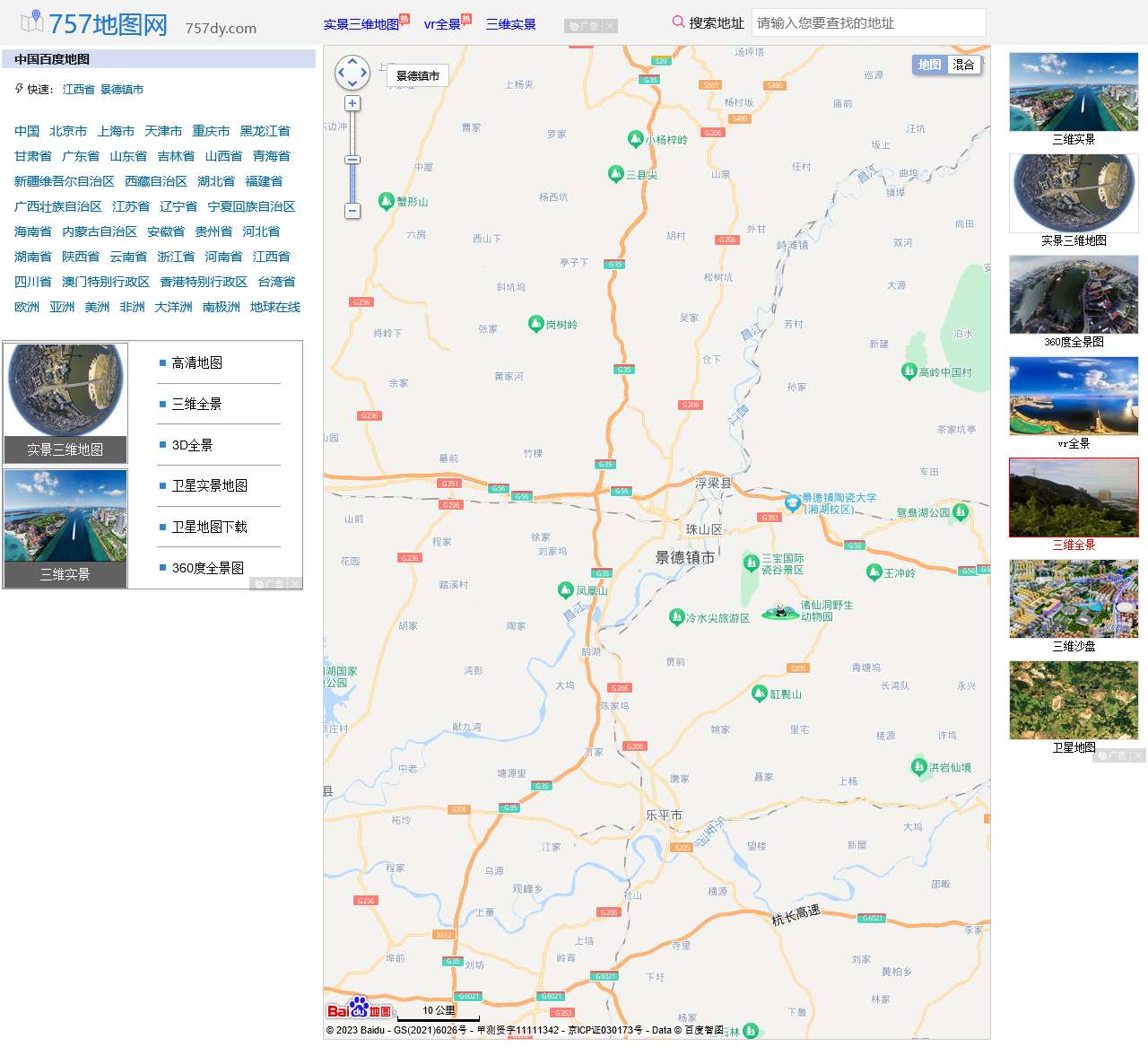Viewport: 1148px width, 1047px height.
Task: Click the map zoom-in plus button
Action: point(352,103)
